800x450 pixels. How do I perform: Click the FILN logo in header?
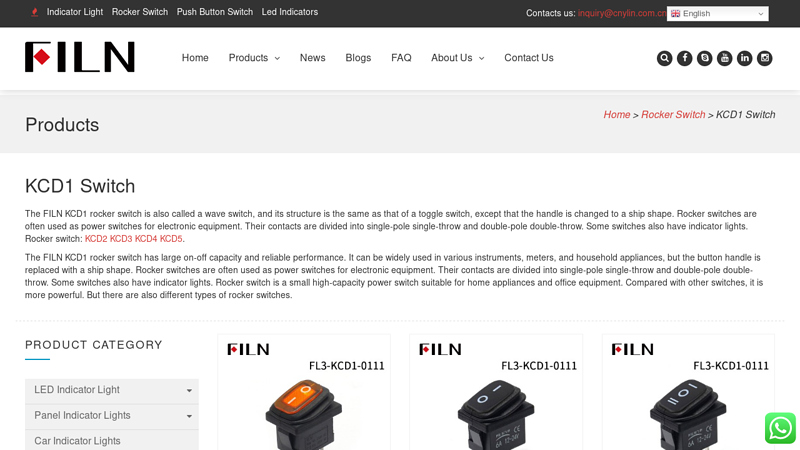[80, 57]
